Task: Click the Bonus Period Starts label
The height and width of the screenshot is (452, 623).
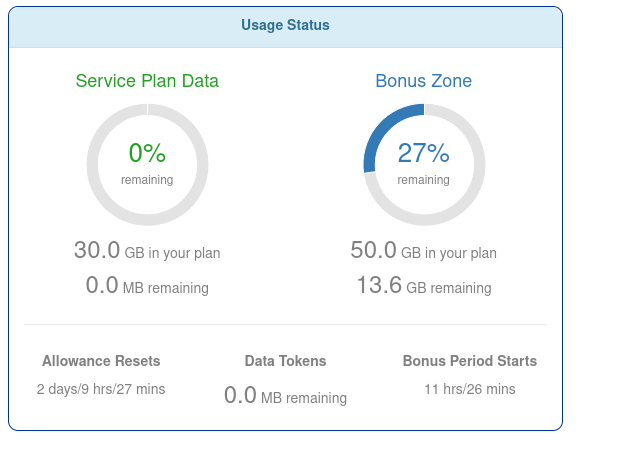Action: (470, 361)
